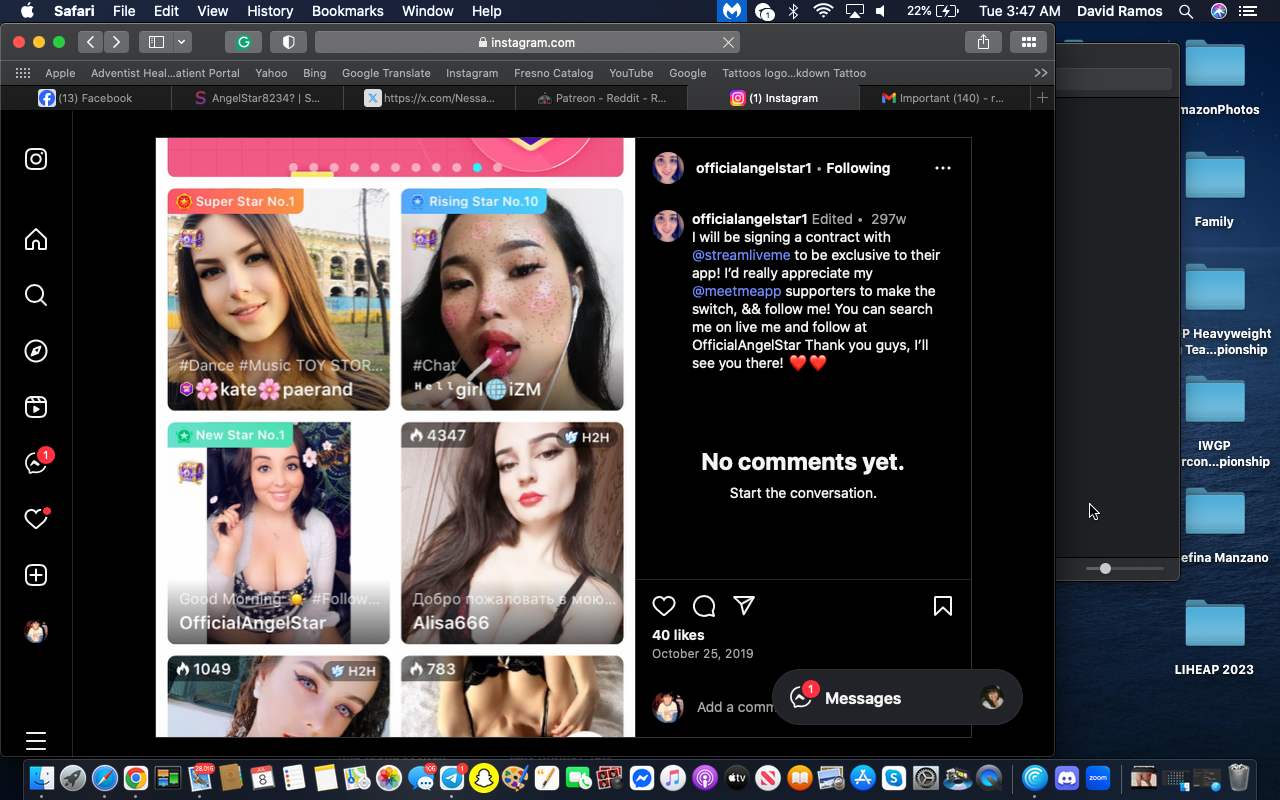Open the Reels icon in the sidebar
Viewport: 1280px width, 800px height.
coord(36,407)
